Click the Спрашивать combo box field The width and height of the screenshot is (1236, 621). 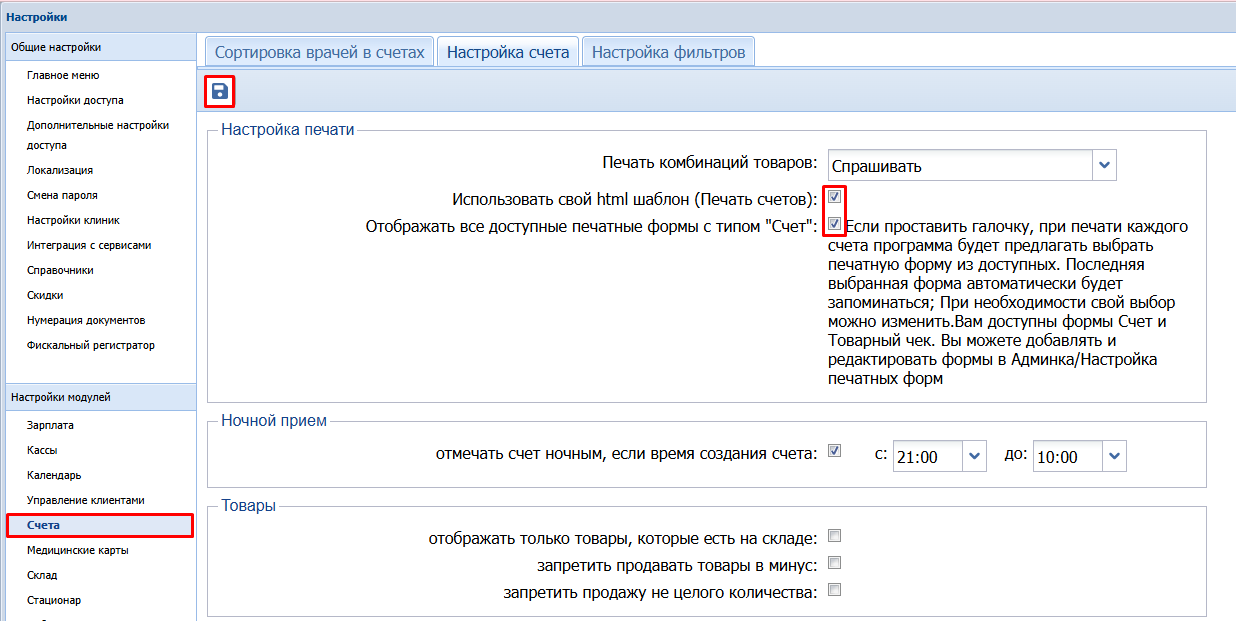pos(959,165)
